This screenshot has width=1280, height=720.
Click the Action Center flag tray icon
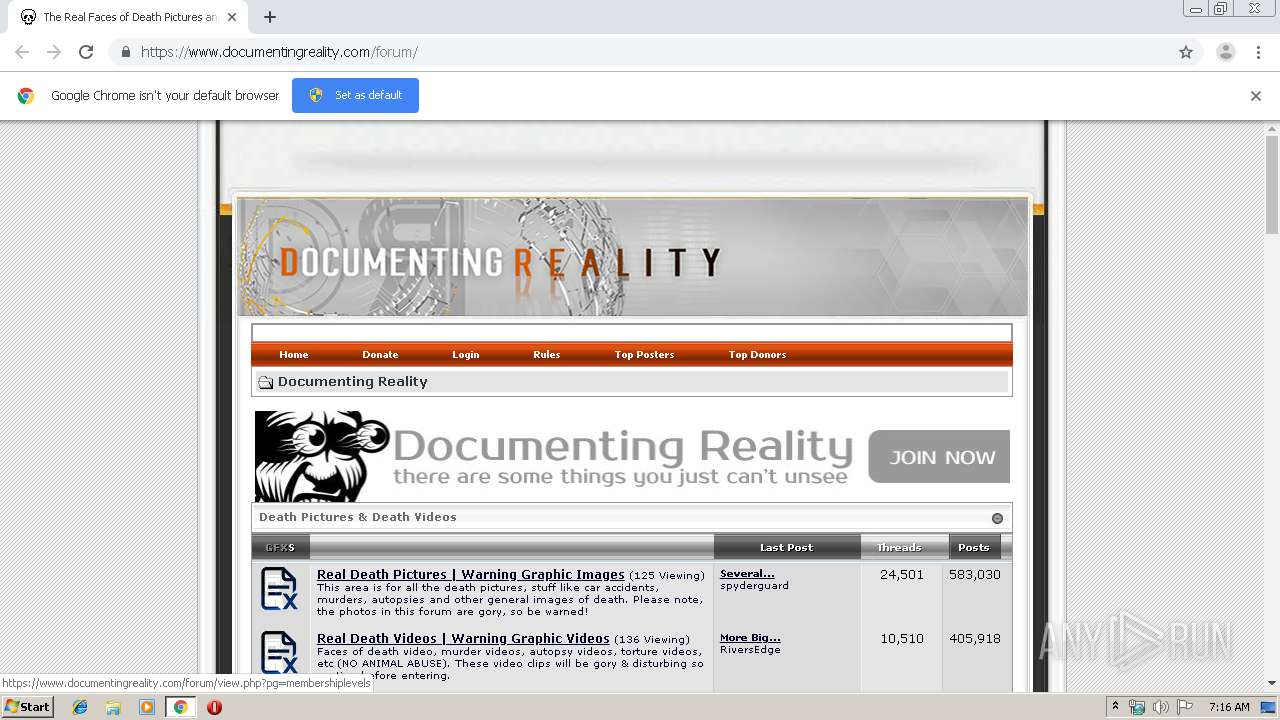[1185, 707]
